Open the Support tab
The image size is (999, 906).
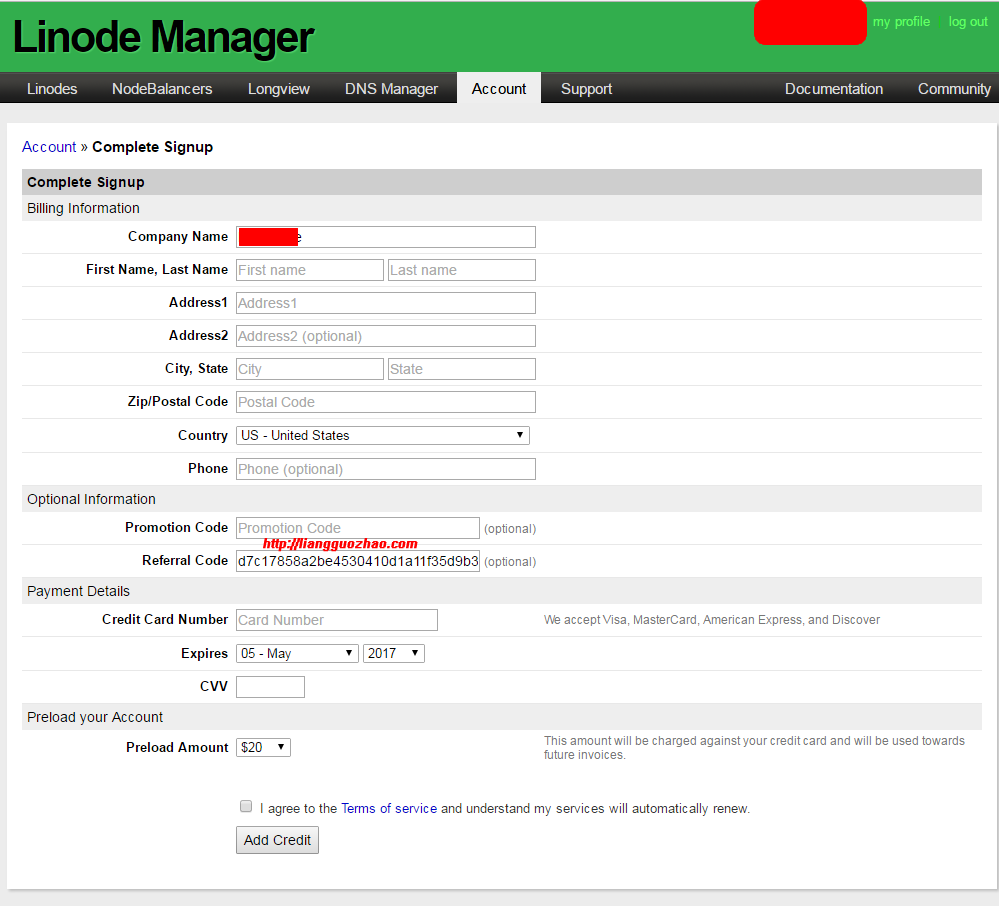(x=586, y=89)
